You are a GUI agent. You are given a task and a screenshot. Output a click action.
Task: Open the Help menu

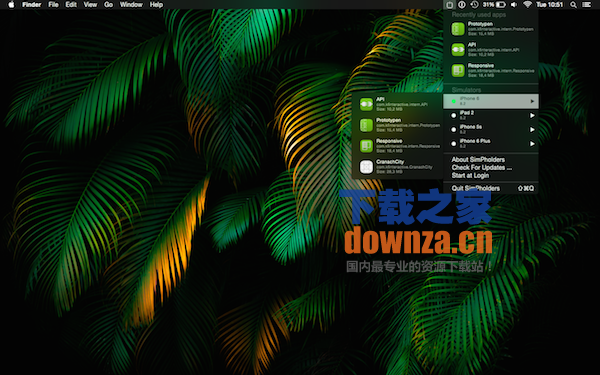pyautogui.click(x=156, y=5)
